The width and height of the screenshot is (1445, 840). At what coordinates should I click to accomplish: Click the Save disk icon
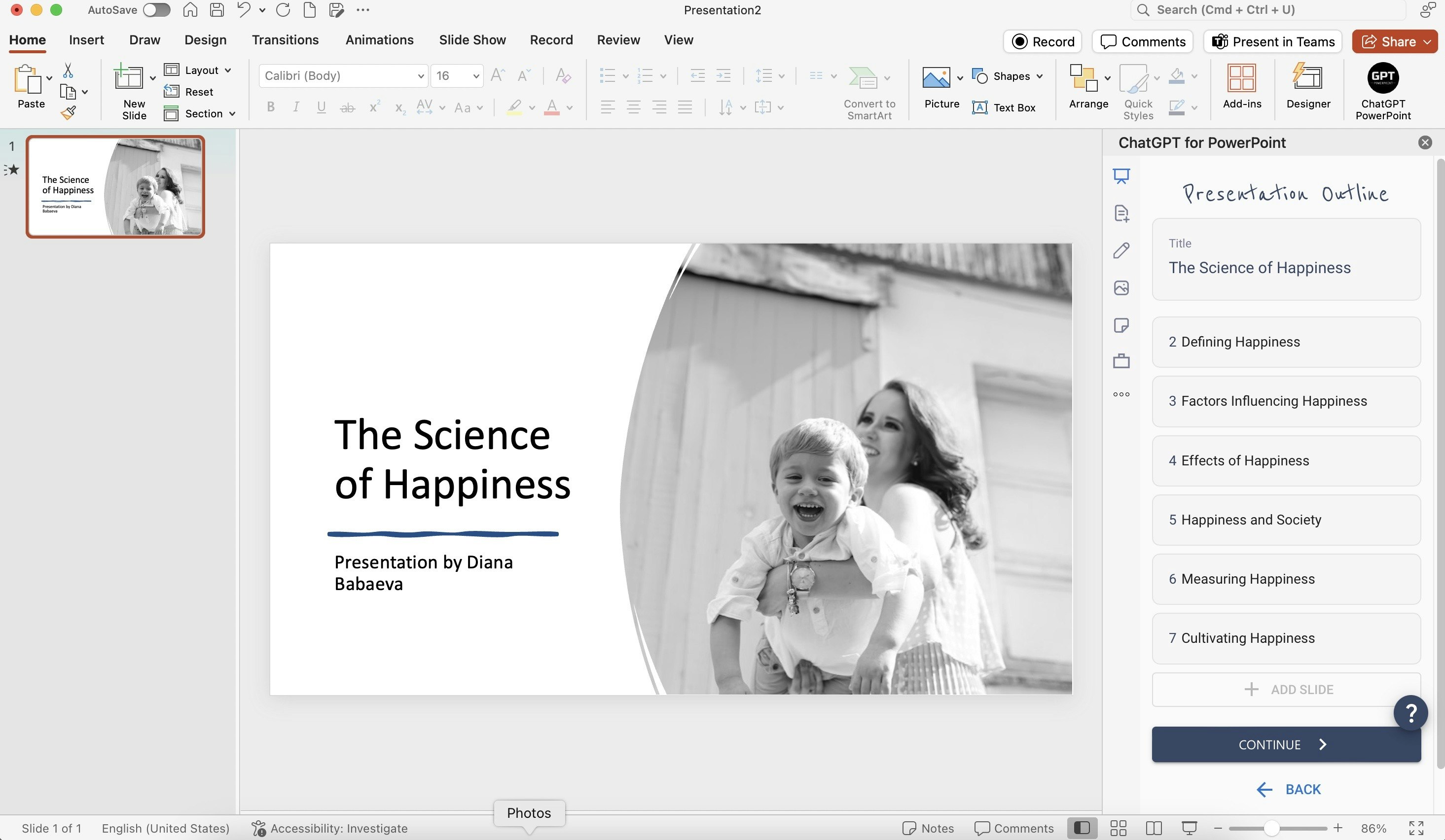pyautogui.click(x=217, y=10)
